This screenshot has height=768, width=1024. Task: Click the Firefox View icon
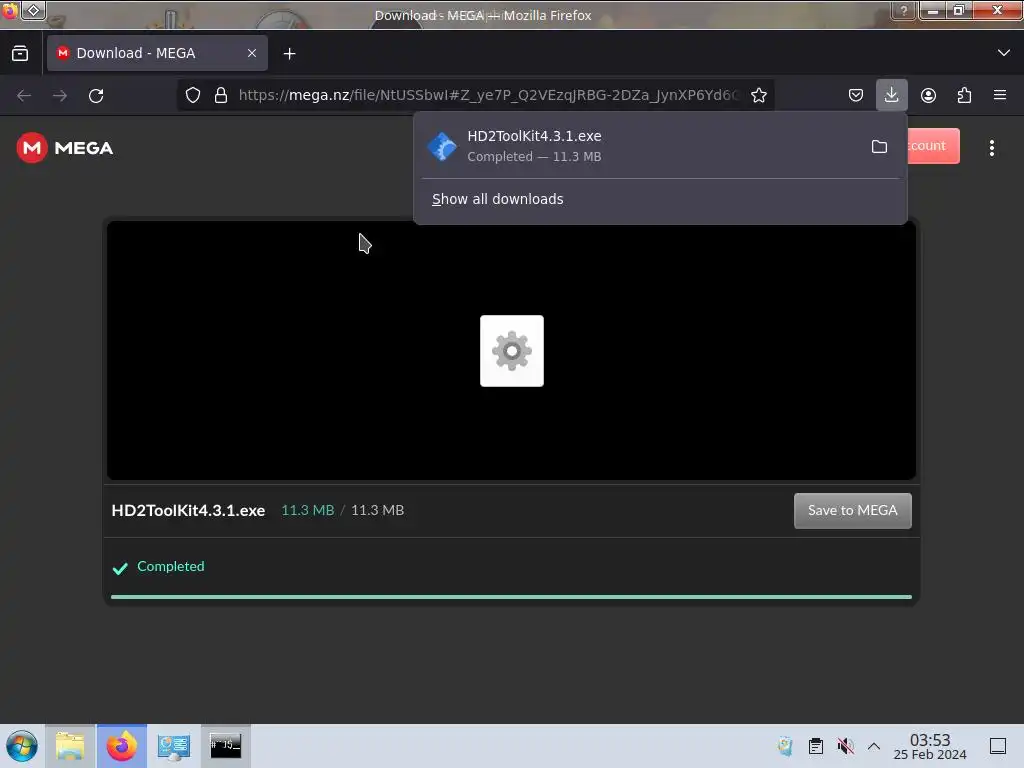[20, 54]
